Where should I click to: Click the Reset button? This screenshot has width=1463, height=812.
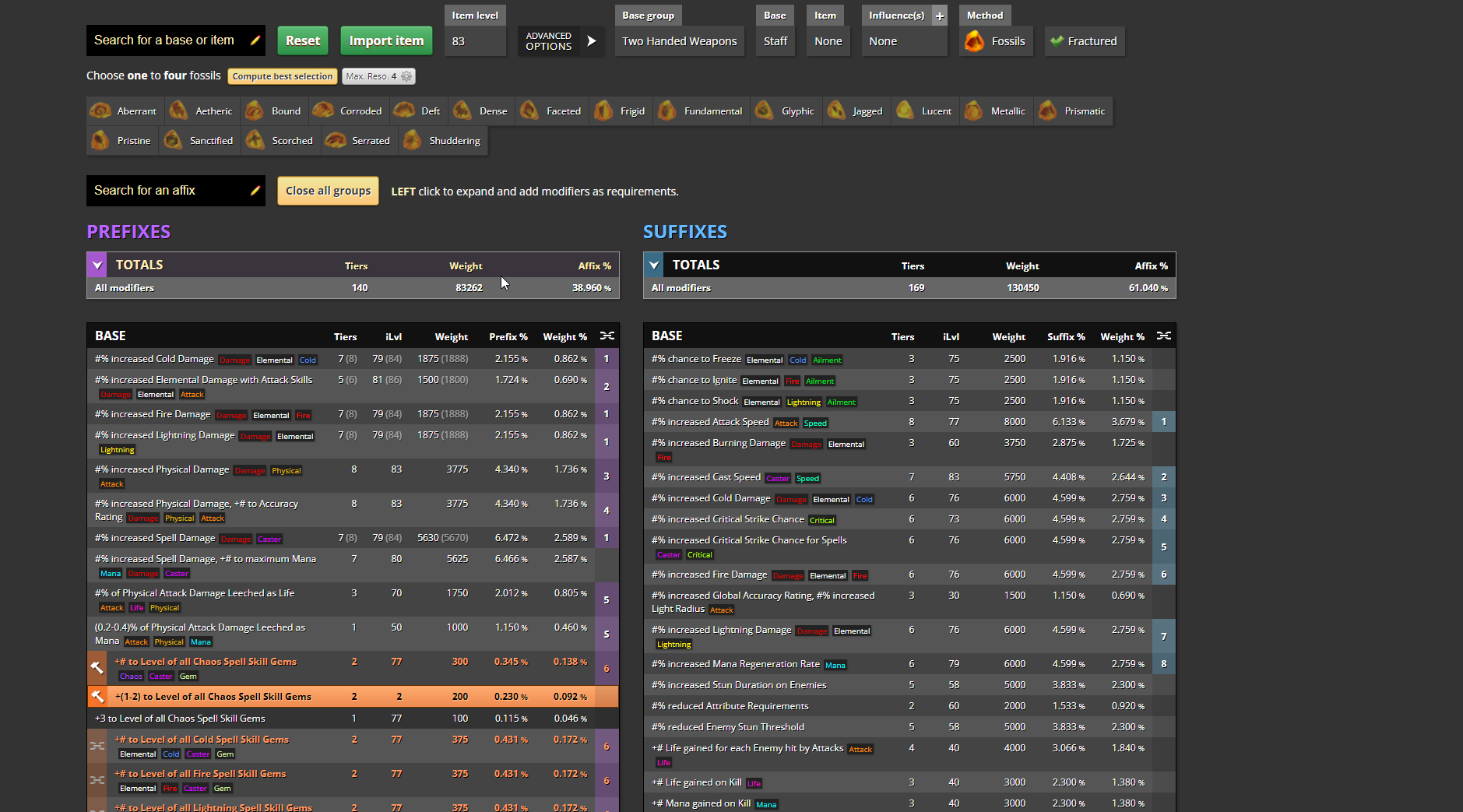(x=303, y=40)
